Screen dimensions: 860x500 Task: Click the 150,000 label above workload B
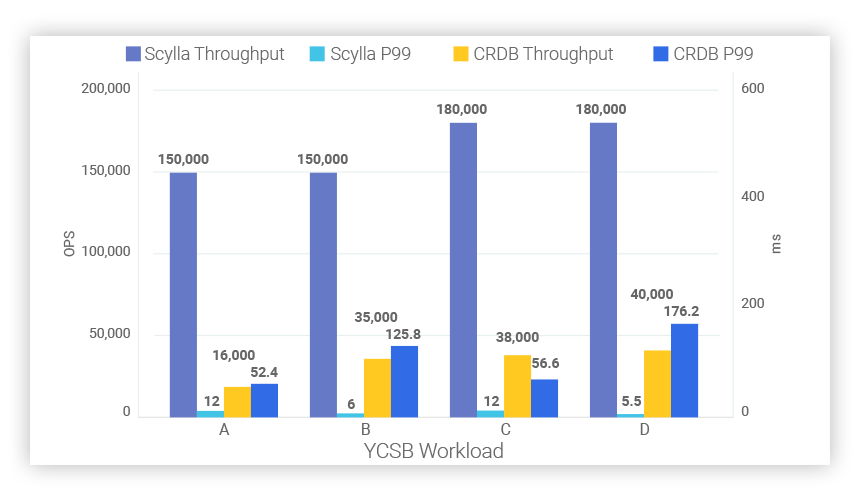click(322, 160)
